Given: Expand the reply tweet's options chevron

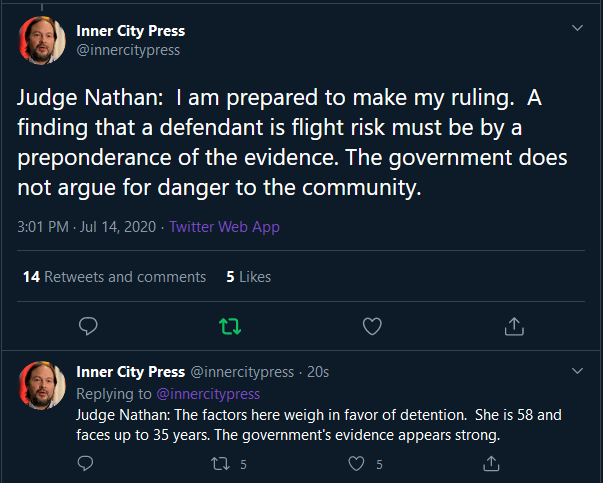Looking at the screenshot, I should tap(577, 371).
